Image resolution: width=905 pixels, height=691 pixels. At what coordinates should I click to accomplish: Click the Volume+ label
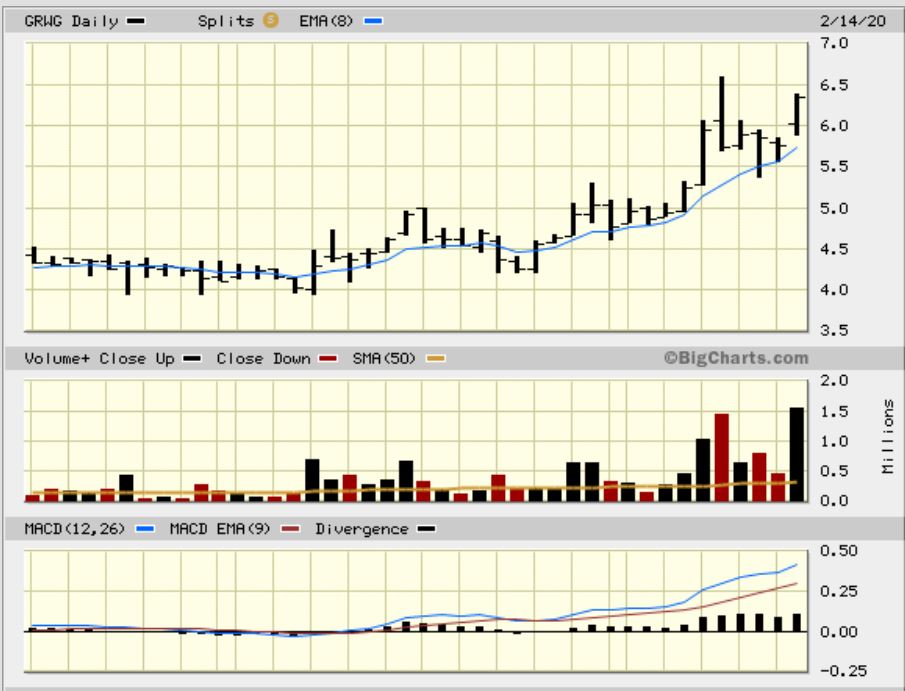(x=57, y=358)
